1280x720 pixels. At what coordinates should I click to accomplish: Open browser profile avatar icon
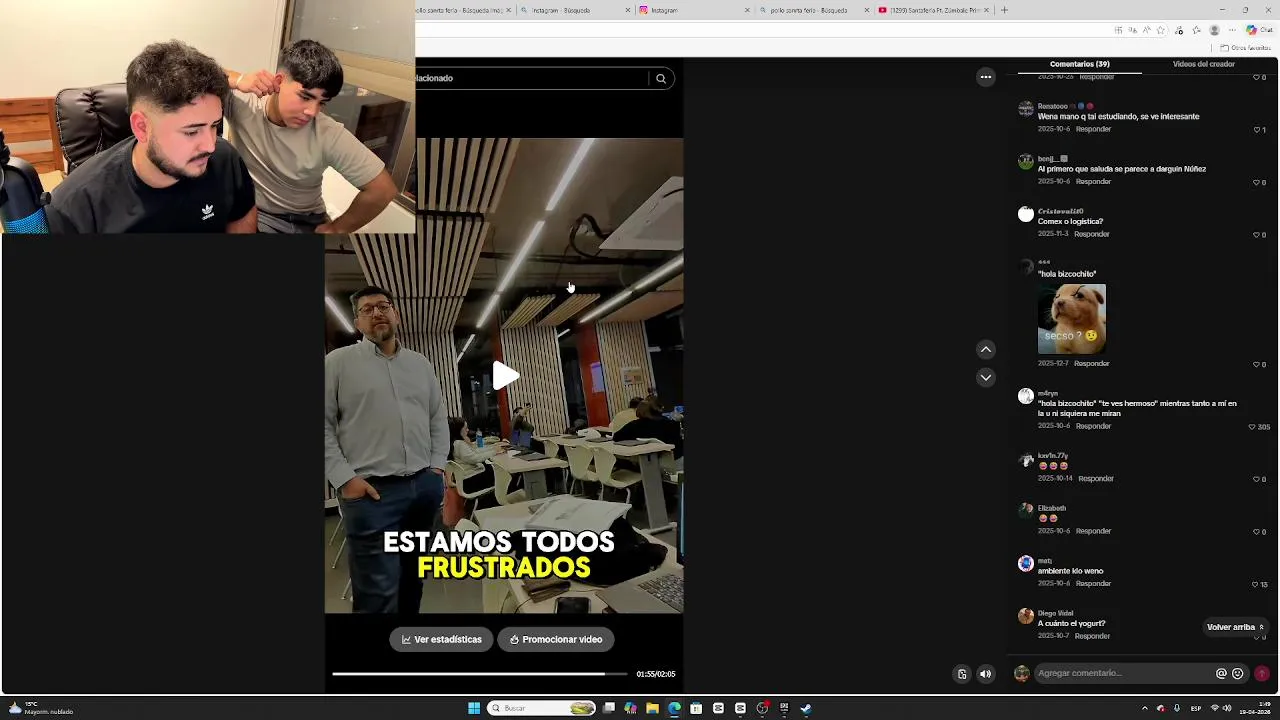1214,30
